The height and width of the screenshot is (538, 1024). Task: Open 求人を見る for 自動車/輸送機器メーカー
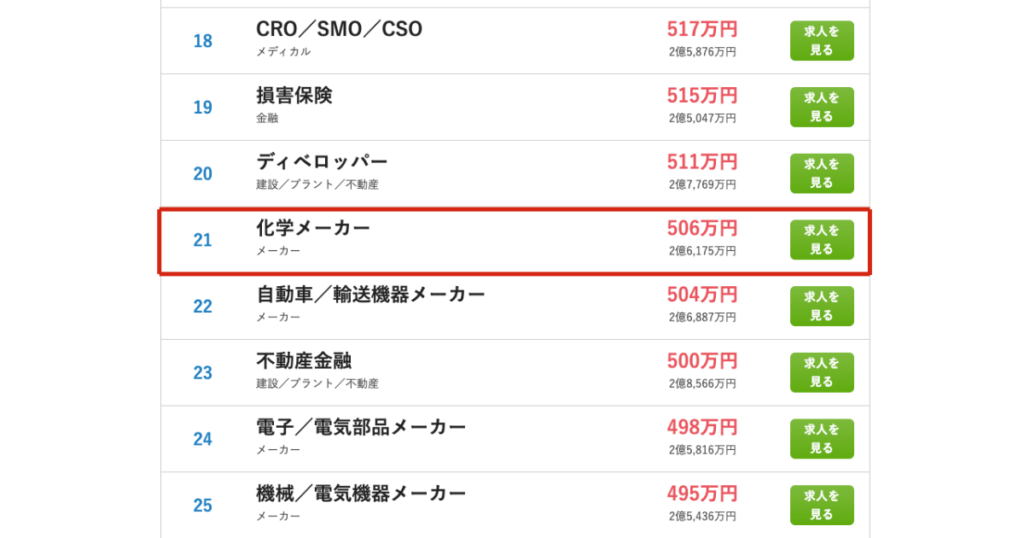click(x=822, y=306)
